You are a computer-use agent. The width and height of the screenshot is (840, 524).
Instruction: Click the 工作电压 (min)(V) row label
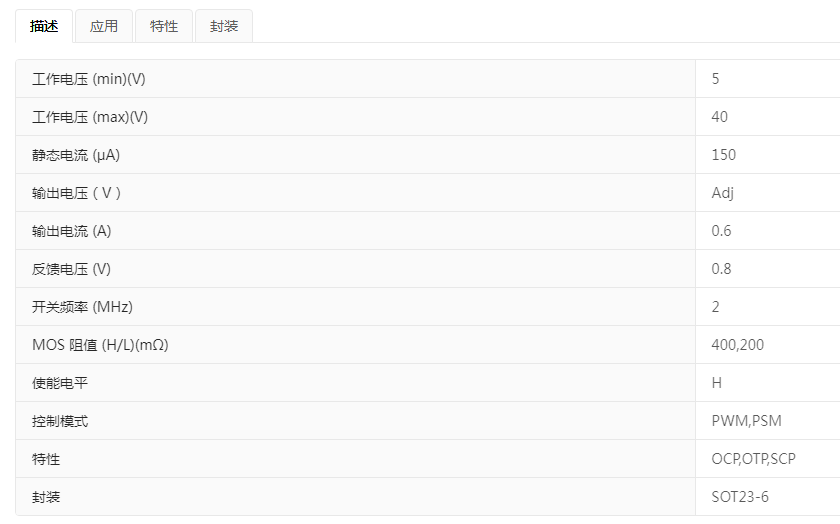(89, 79)
